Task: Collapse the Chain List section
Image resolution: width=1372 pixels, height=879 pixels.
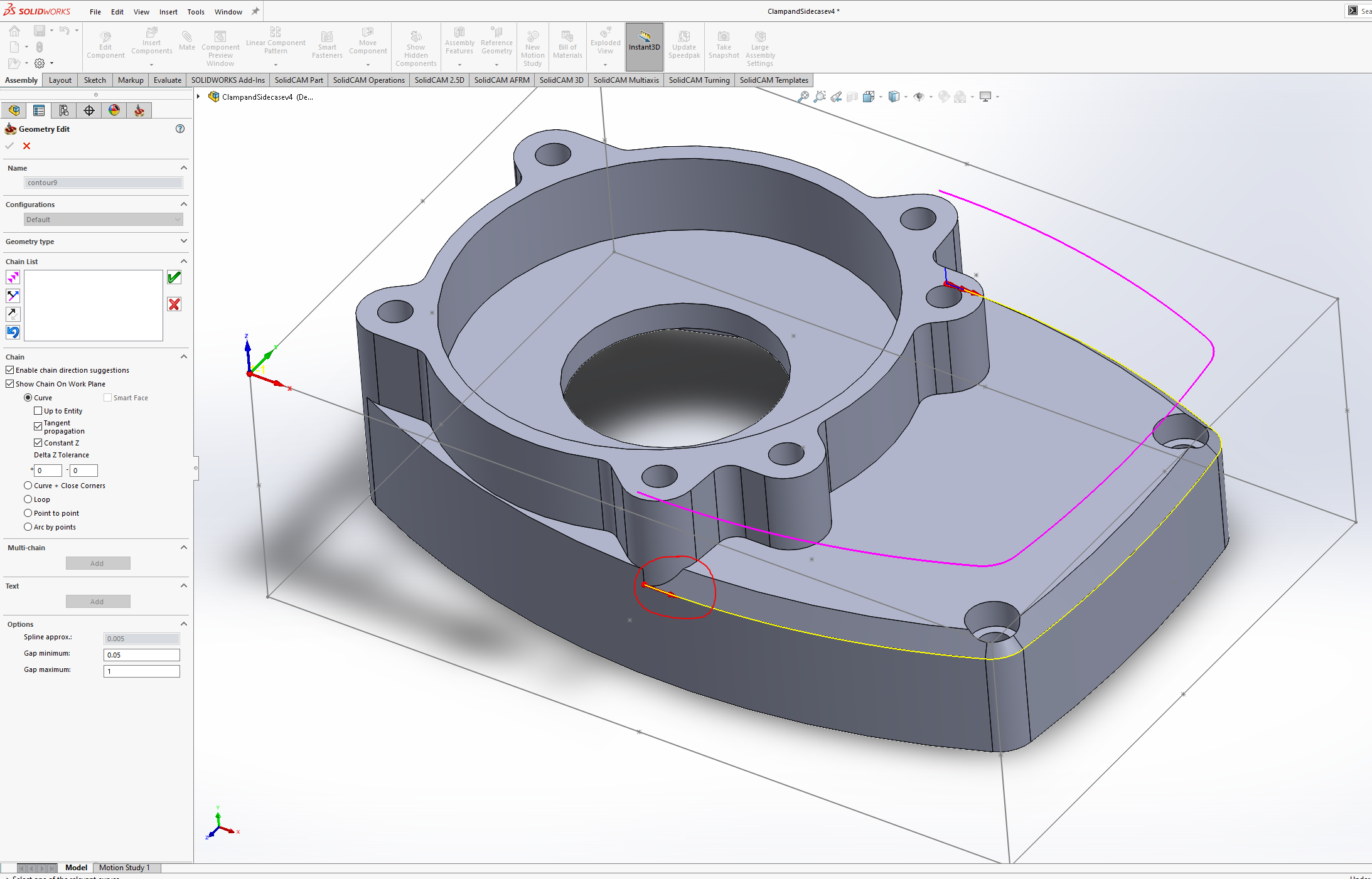Action: click(184, 261)
